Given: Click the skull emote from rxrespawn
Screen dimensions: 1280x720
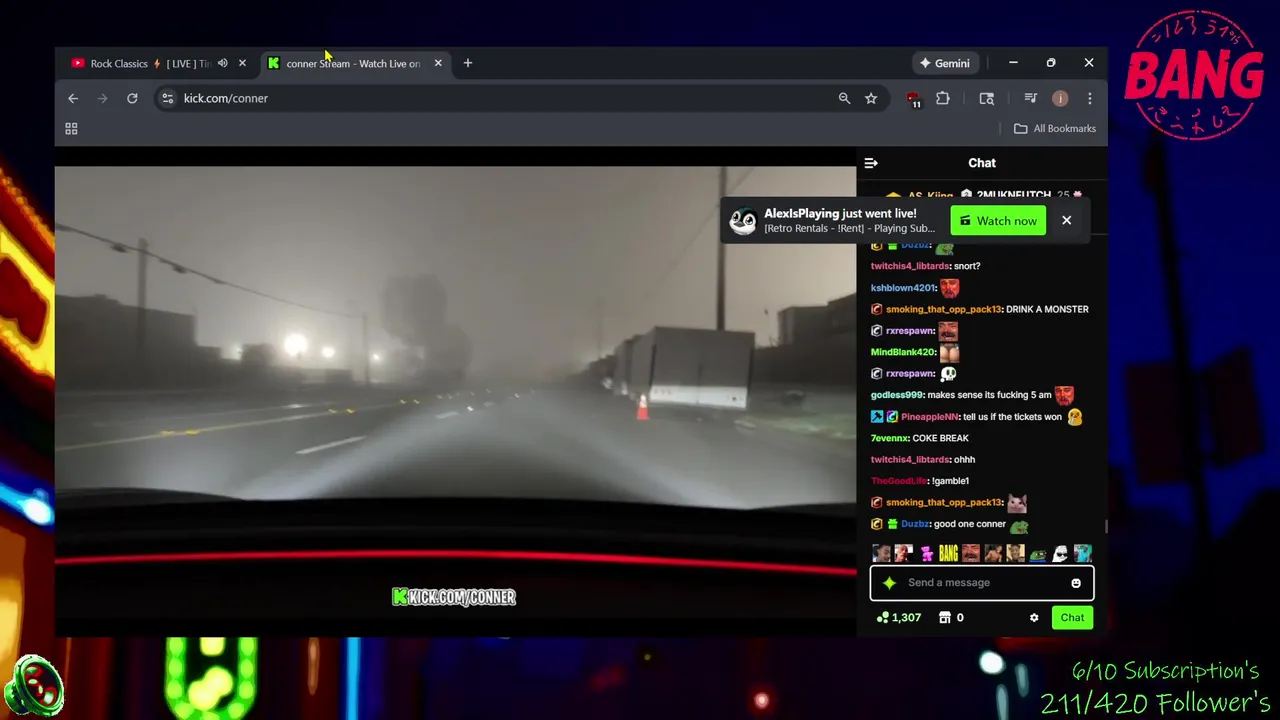Looking at the screenshot, I should click(948, 374).
